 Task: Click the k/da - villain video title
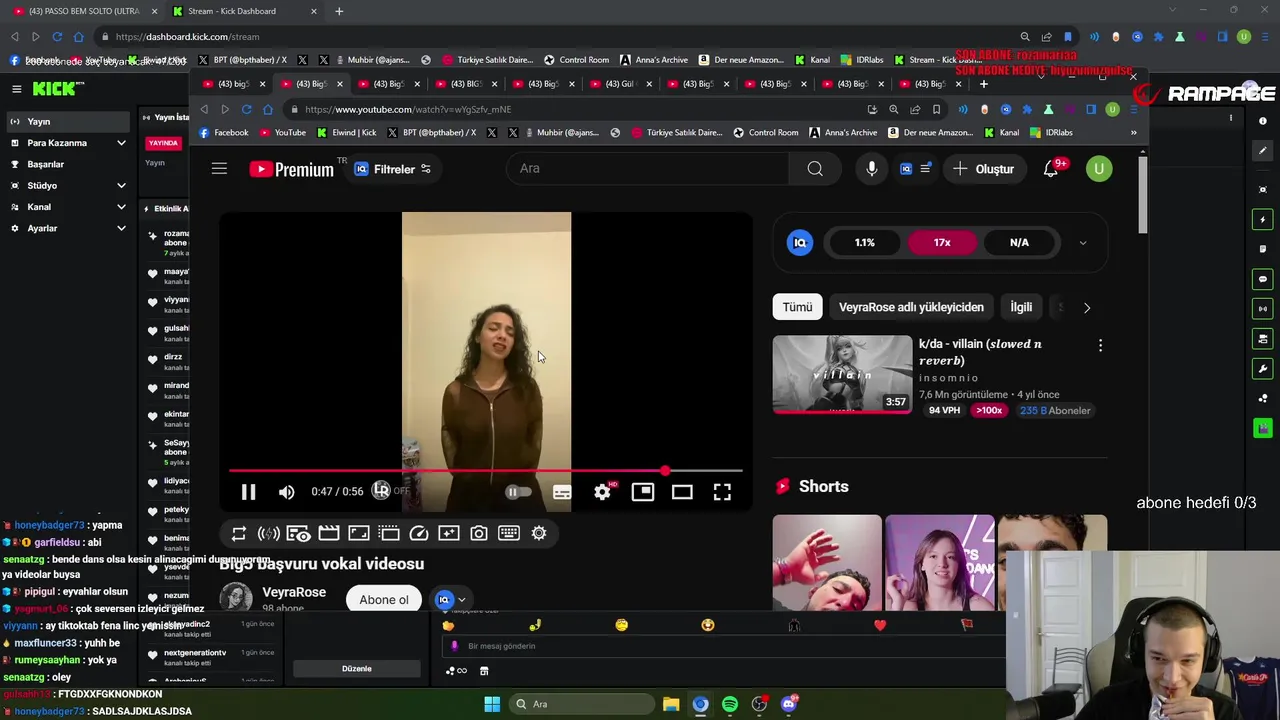pyautogui.click(x=980, y=352)
